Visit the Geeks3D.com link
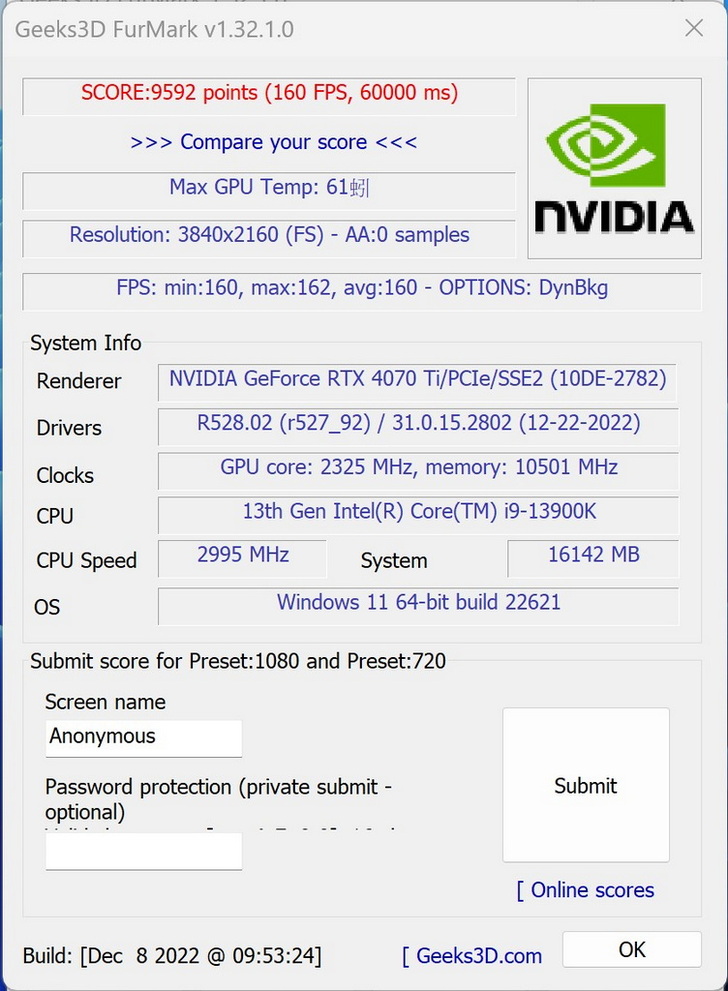Screen dimensions: 728x991 pos(472,955)
